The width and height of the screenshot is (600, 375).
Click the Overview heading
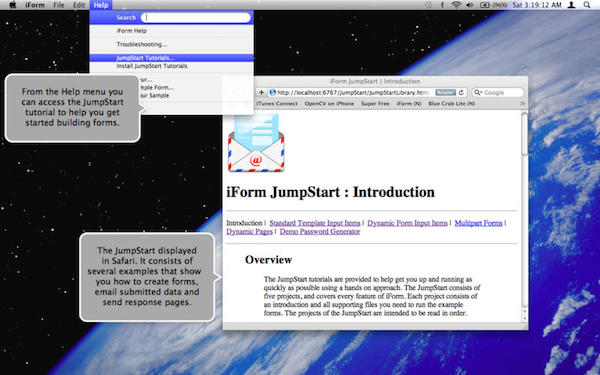269,259
